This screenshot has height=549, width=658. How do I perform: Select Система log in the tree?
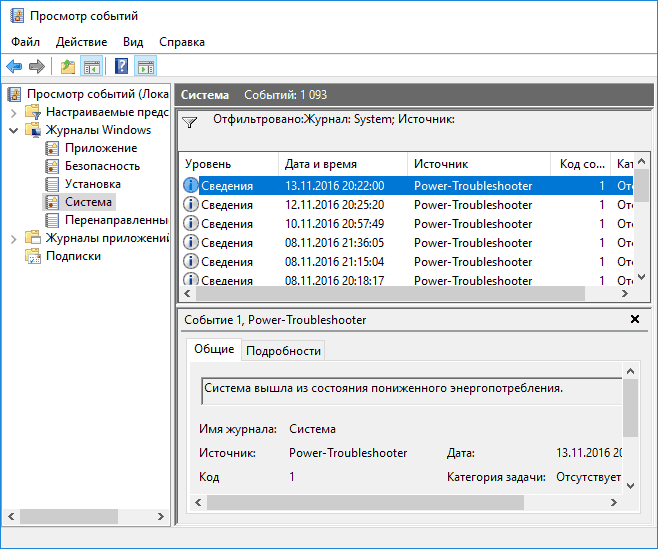[88, 202]
